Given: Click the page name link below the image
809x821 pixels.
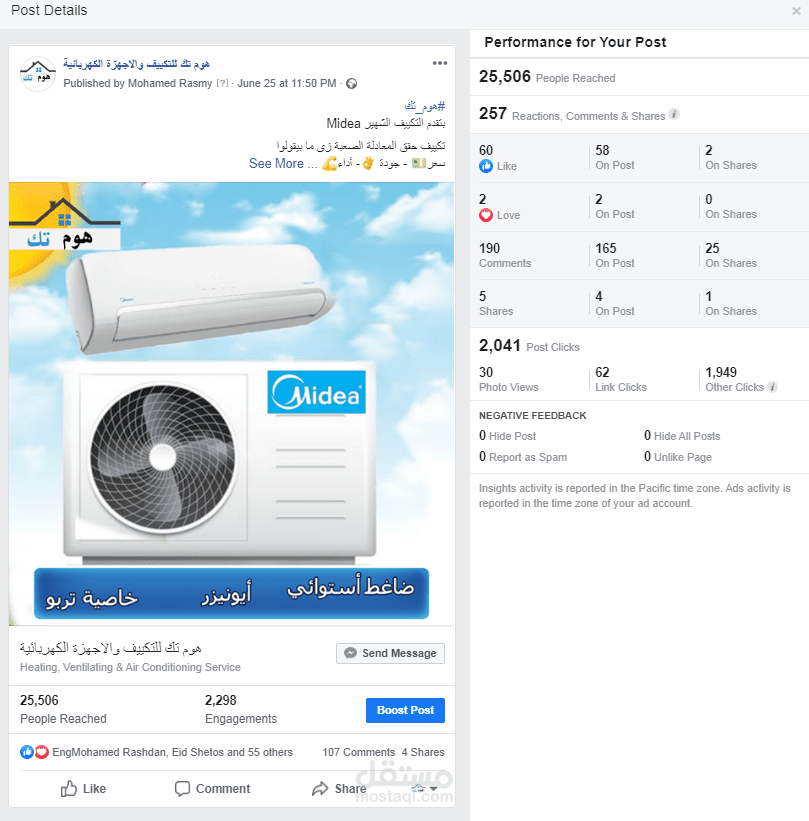Looking at the screenshot, I should [110, 648].
